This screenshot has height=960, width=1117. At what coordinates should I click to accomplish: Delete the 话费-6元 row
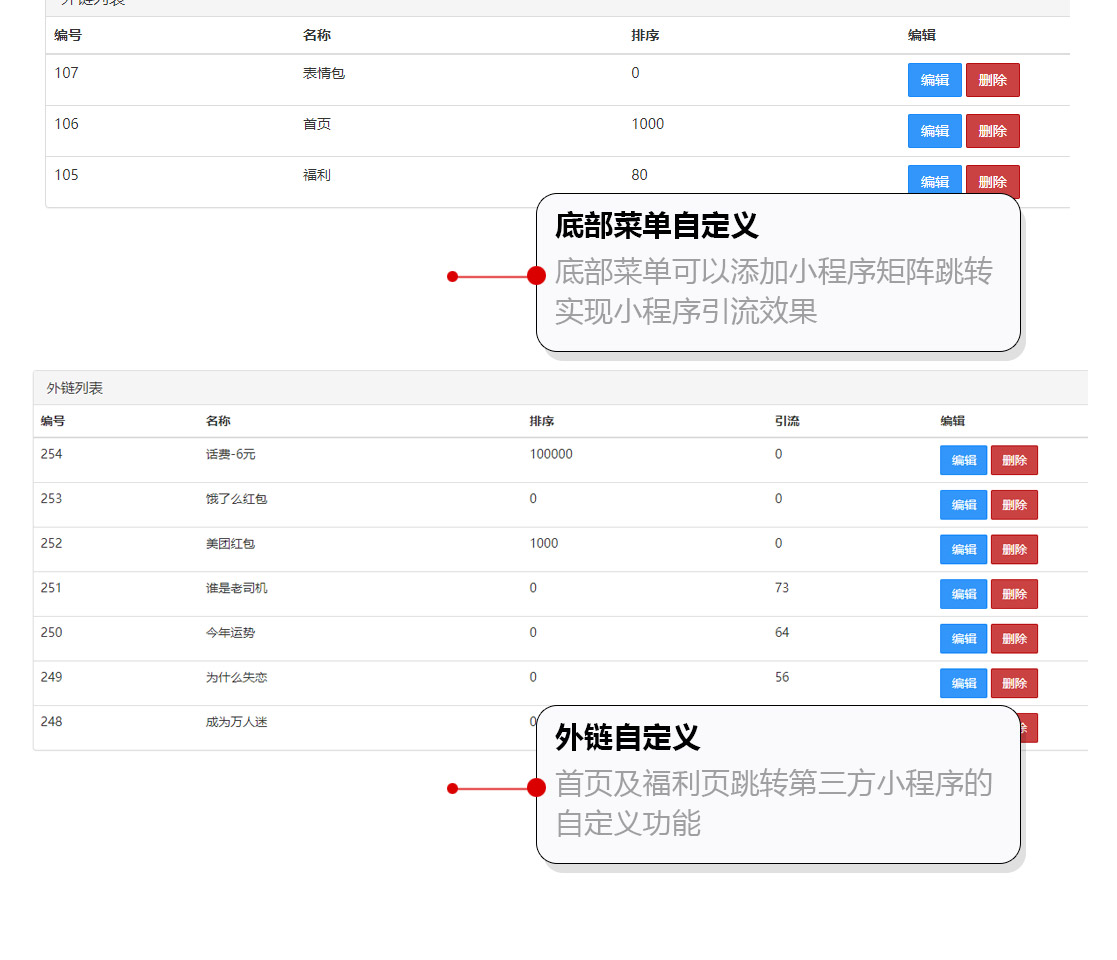pyautogui.click(x=1014, y=460)
